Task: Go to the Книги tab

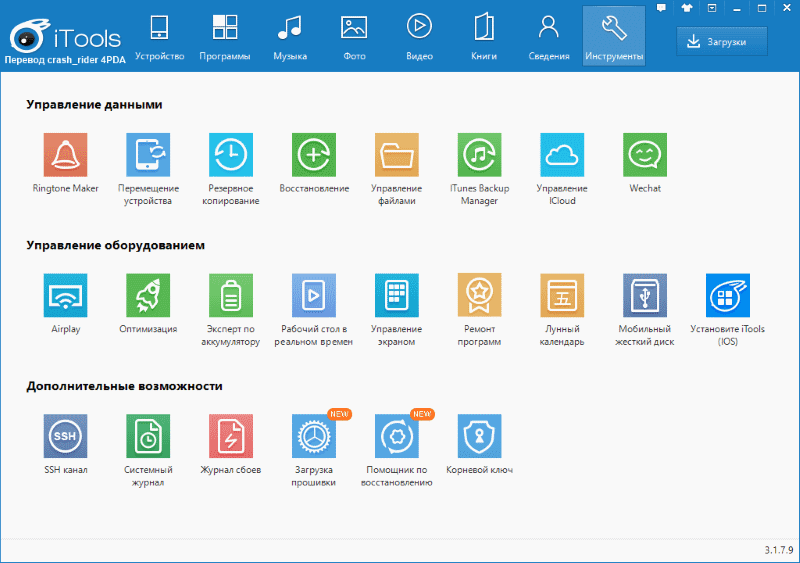Action: coord(484,36)
